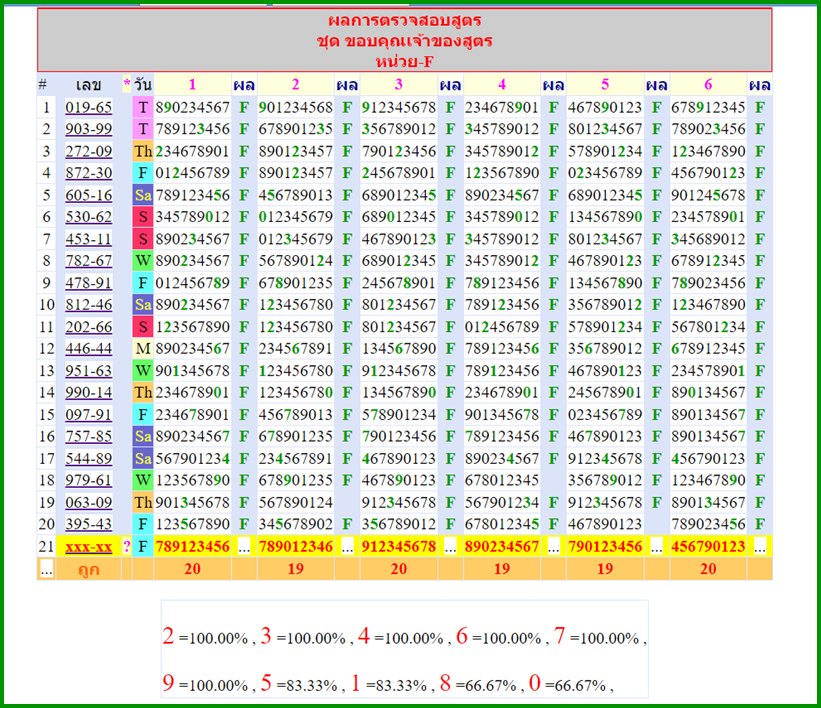Click the M day cell of 446-44
This screenshot has width=821, height=708.
tap(142, 349)
